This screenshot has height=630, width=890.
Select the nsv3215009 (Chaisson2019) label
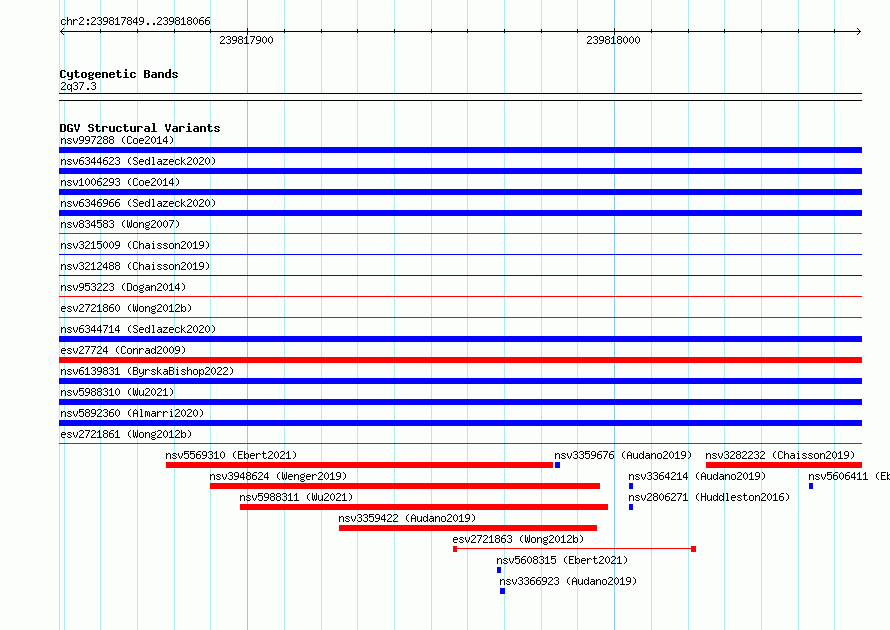[x=135, y=245]
